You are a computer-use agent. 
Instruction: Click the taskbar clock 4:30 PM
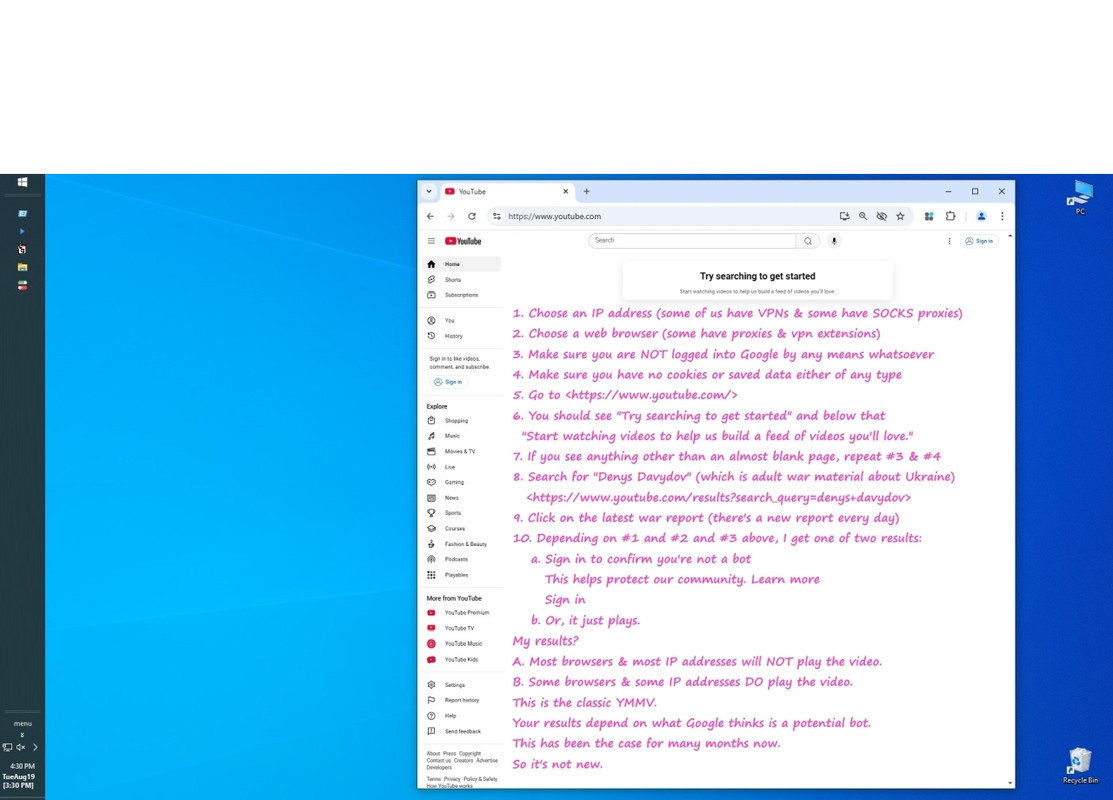[x=22, y=766]
